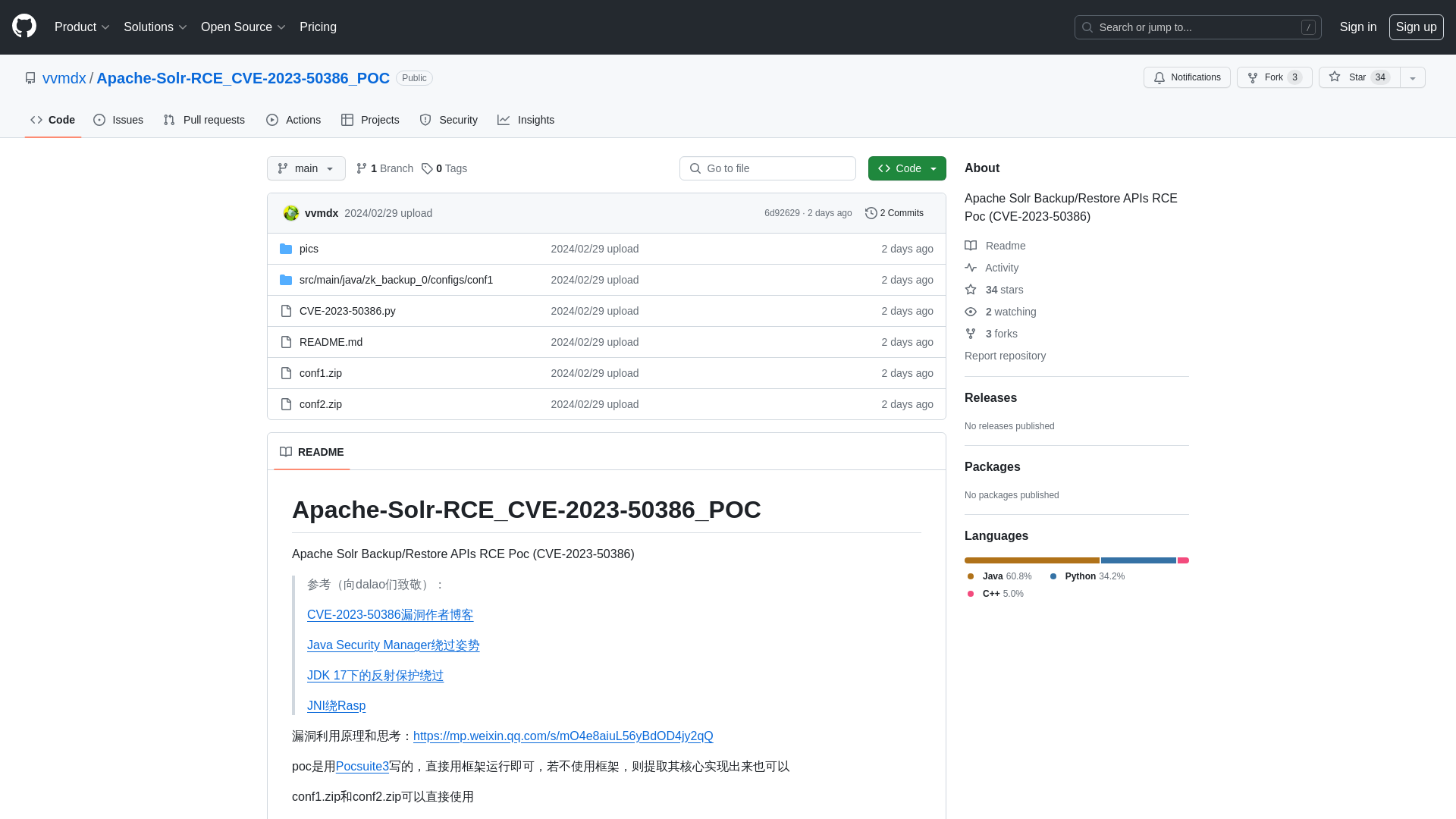Viewport: 1456px width, 819px height.
Task: Open the 2 Commits history link
Action: 894,213
